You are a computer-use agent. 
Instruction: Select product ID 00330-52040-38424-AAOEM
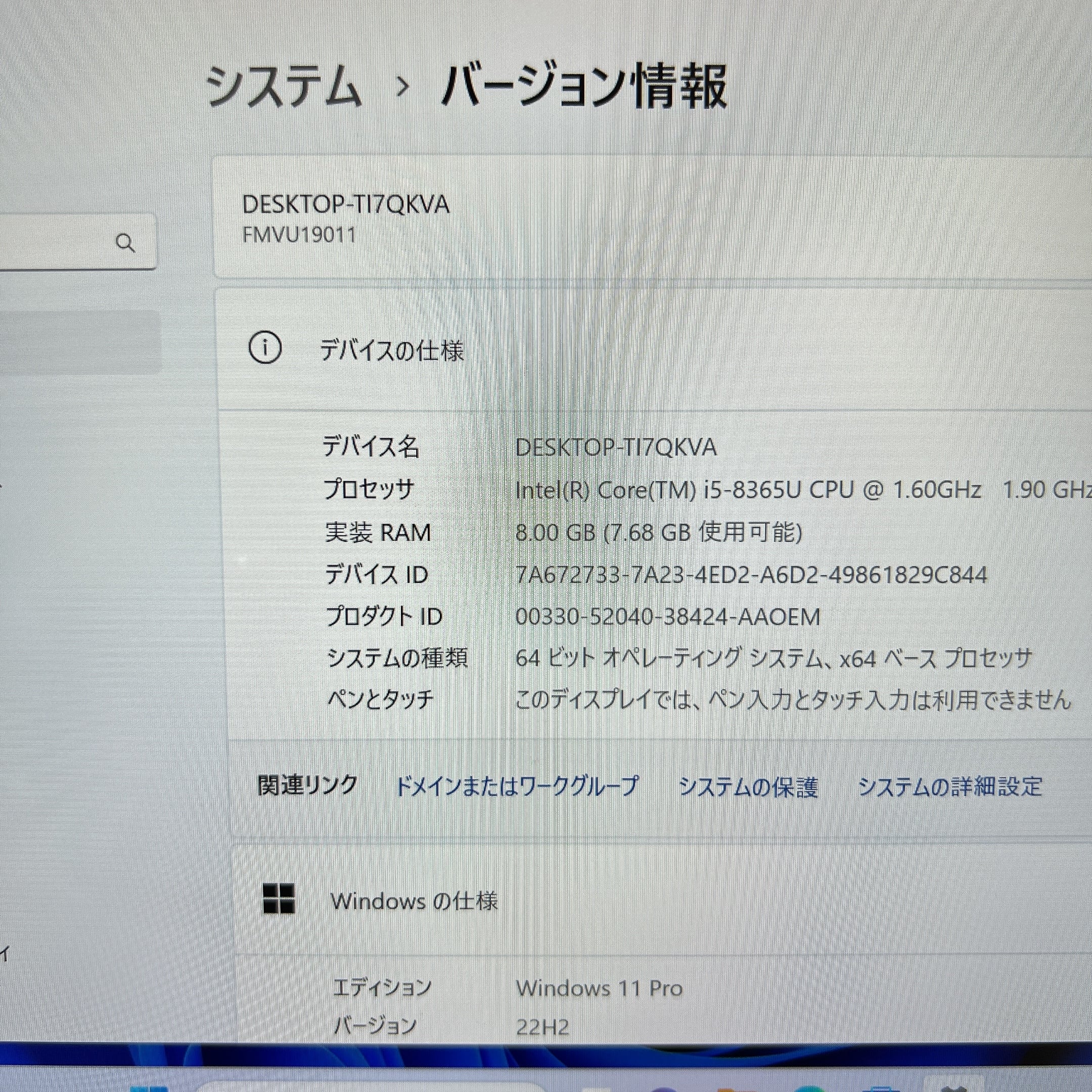[667, 617]
